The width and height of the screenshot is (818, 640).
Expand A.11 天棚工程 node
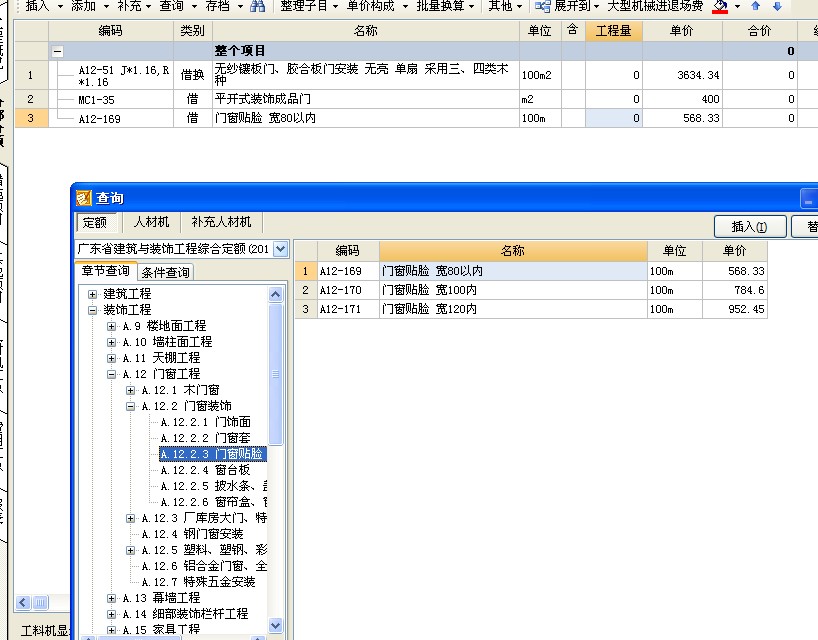point(111,358)
